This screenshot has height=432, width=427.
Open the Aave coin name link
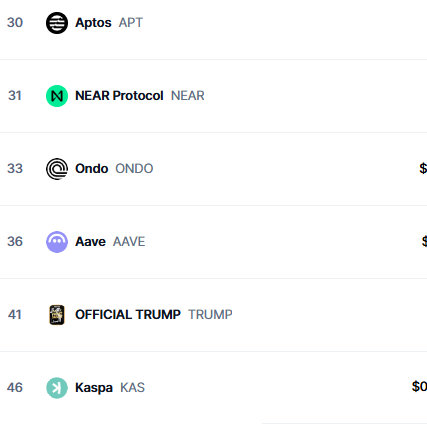(x=90, y=242)
